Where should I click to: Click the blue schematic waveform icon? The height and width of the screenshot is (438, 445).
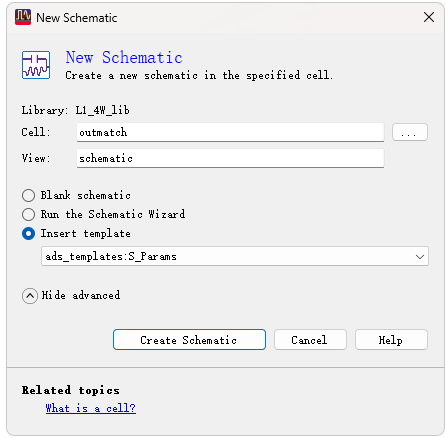pos(36,65)
